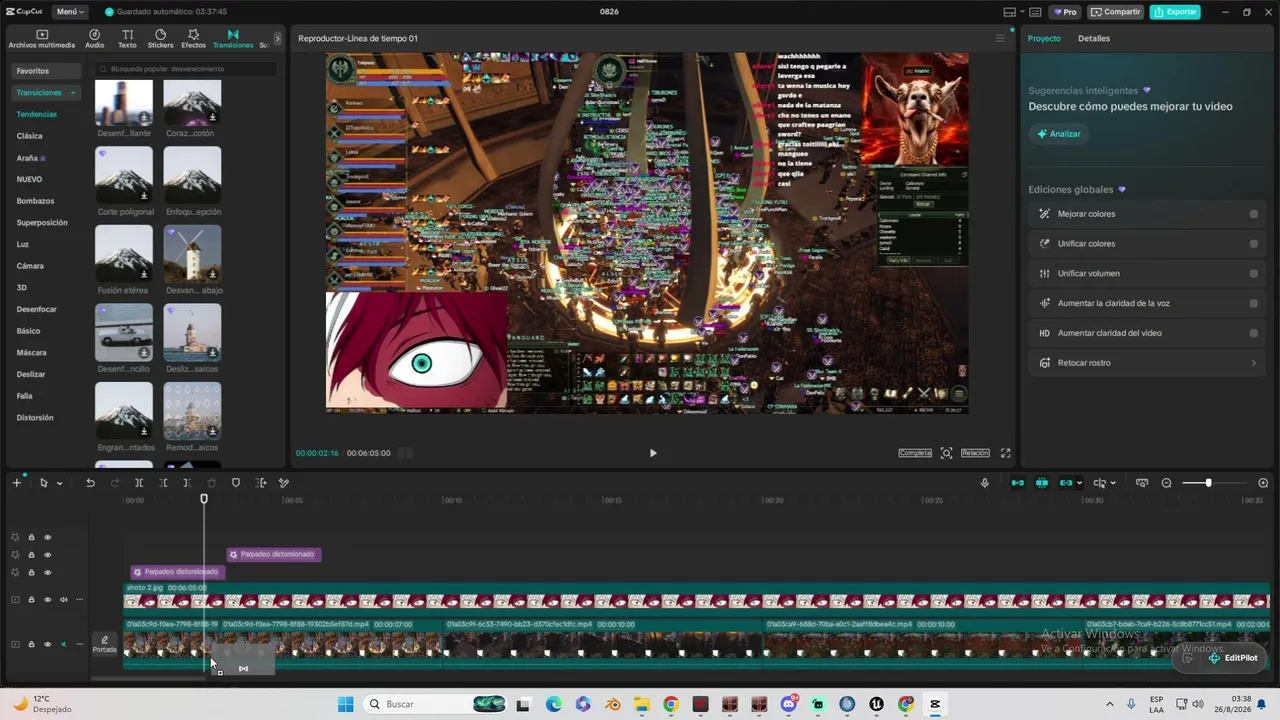Click the Compartir button
Image resolution: width=1280 pixels, height=720 pixels.
point(1116,12)
